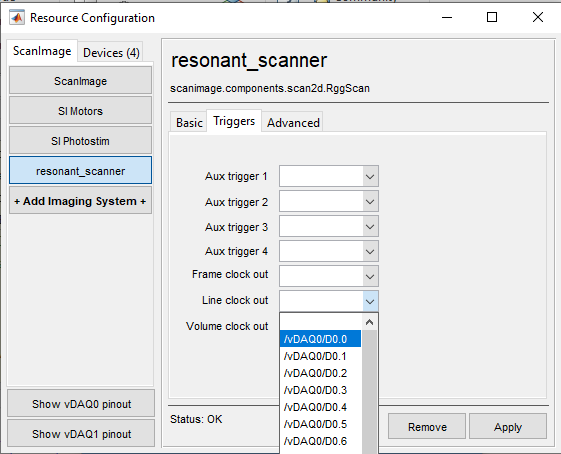561x454 pixels.
Task: Click the dropdown list scrollbar track
Action: tap(370, 392)
